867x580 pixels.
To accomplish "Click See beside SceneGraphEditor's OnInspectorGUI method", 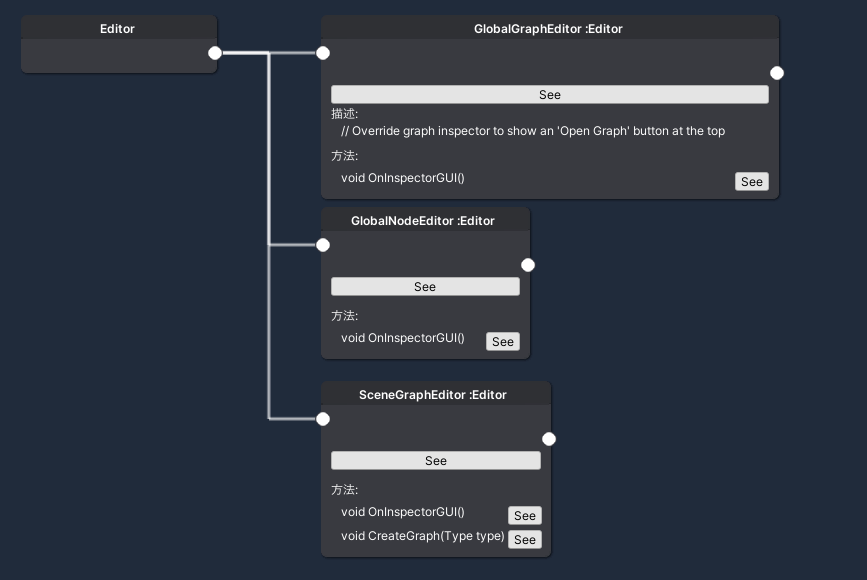I will [x=525, y=515].
